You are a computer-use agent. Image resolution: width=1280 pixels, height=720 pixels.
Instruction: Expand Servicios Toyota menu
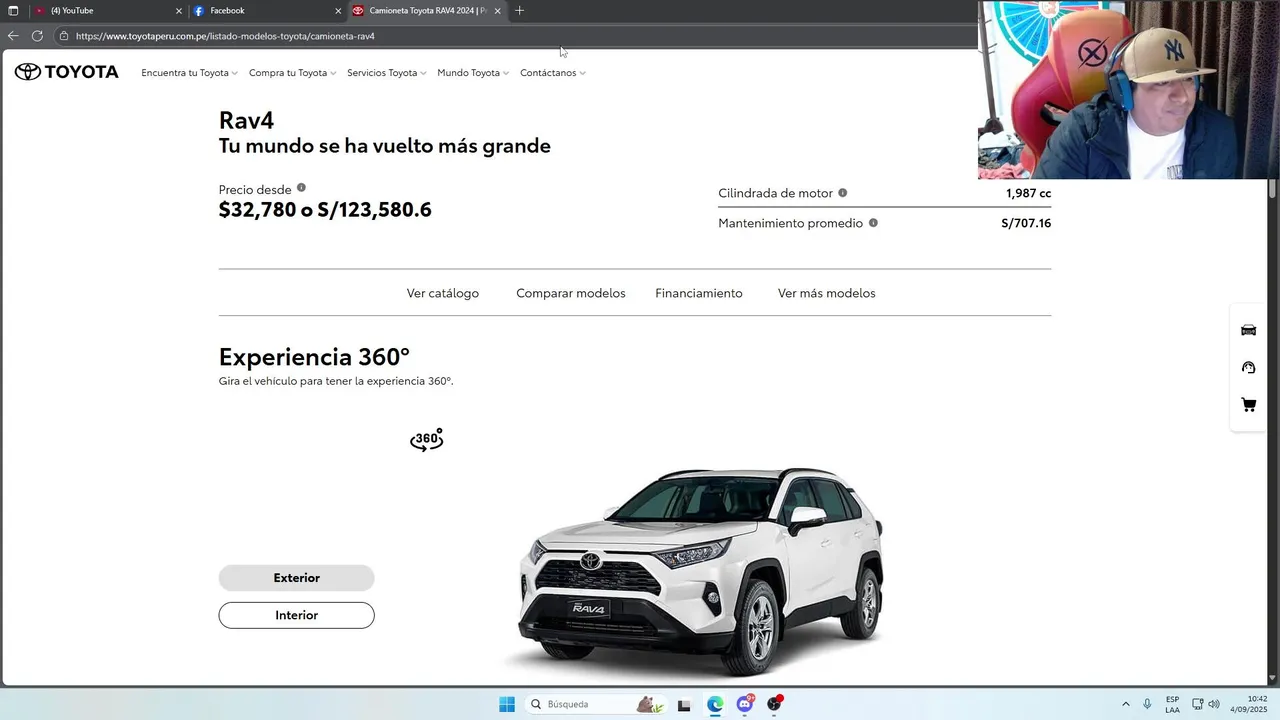[x=387, y=73]
